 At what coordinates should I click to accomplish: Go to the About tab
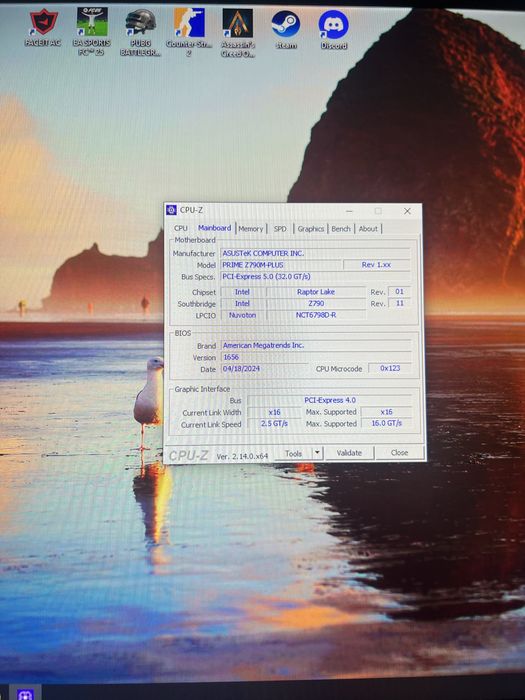click(368, 229)
